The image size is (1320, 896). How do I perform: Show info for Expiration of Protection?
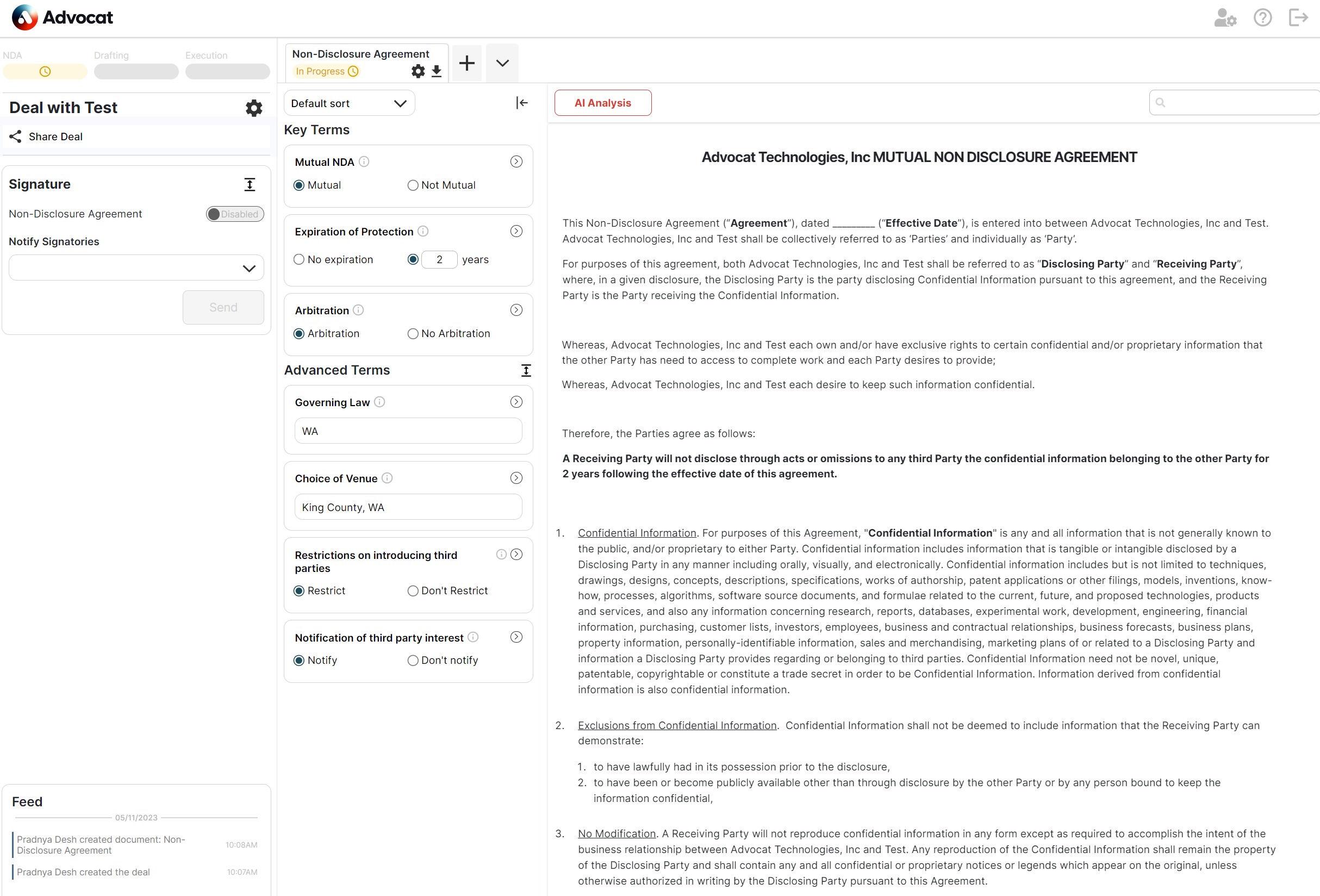[423, 231]
